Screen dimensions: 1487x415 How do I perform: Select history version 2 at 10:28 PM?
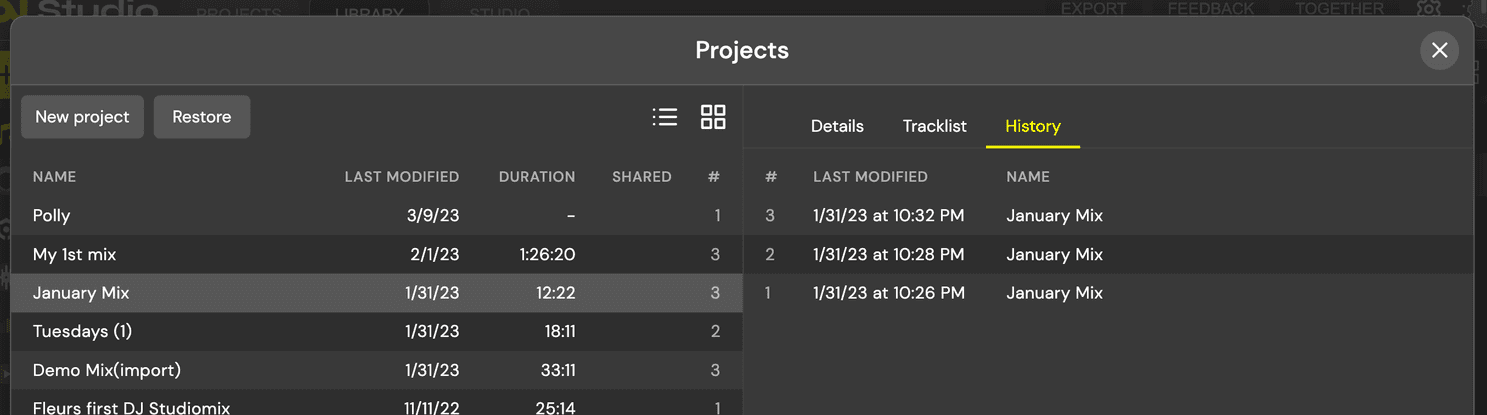tap(1109, 255)
